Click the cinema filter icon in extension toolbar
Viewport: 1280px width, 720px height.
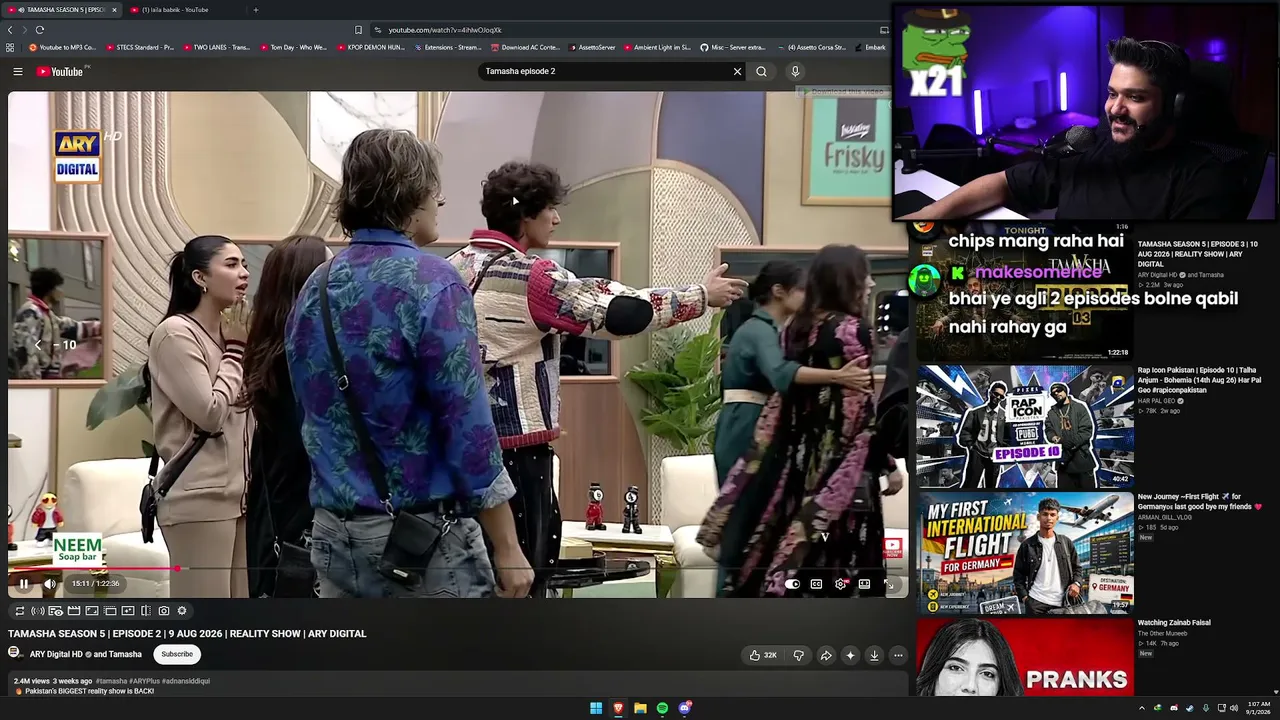[x=55, y=611]
